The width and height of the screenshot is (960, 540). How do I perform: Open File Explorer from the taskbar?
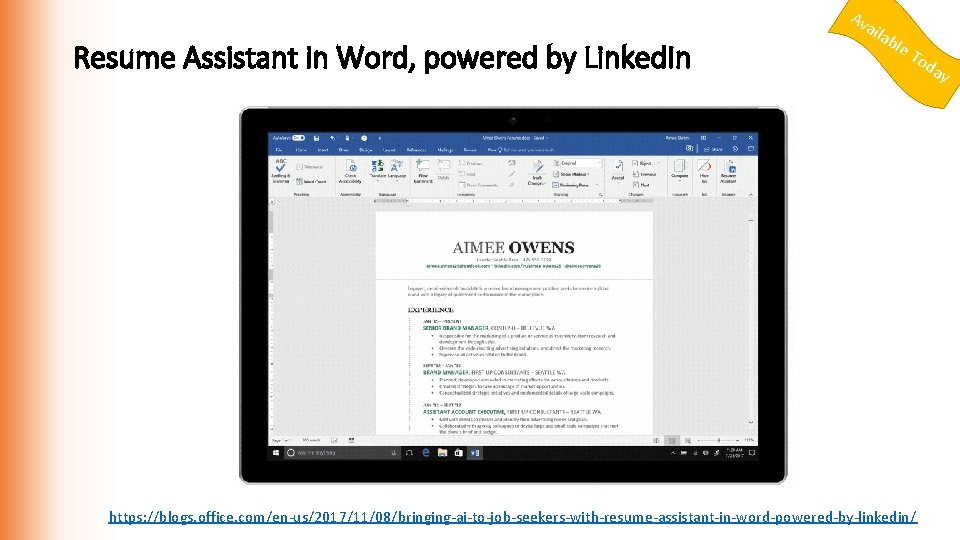click(442, 453)
